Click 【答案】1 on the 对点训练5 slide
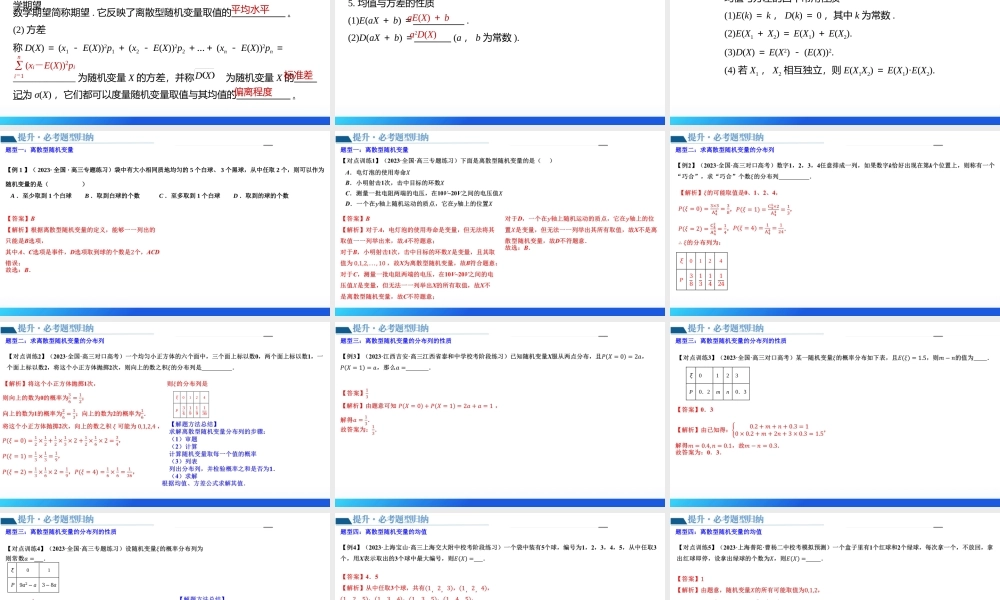Screen dimensions: 1000x600 coord(690,579)
